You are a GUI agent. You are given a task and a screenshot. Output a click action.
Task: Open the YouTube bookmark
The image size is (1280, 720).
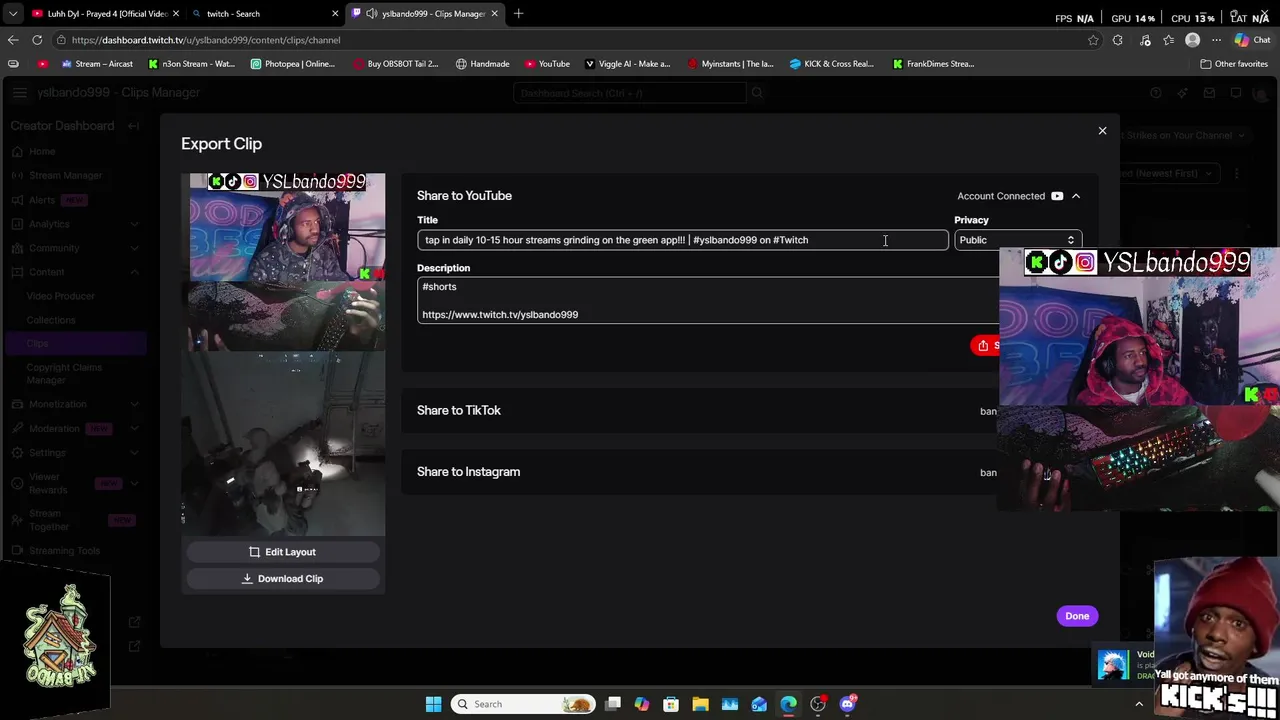547,64
